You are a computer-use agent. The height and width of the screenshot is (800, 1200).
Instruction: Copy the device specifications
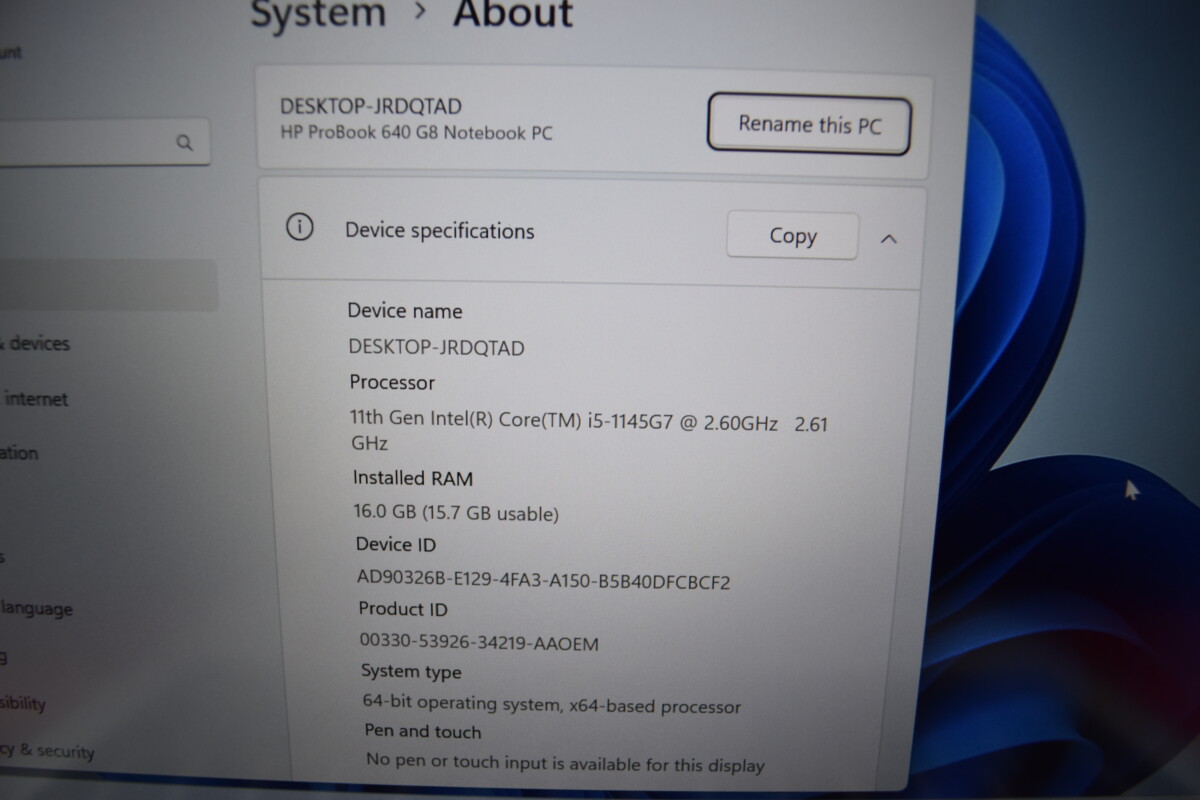tap(792, 236)
